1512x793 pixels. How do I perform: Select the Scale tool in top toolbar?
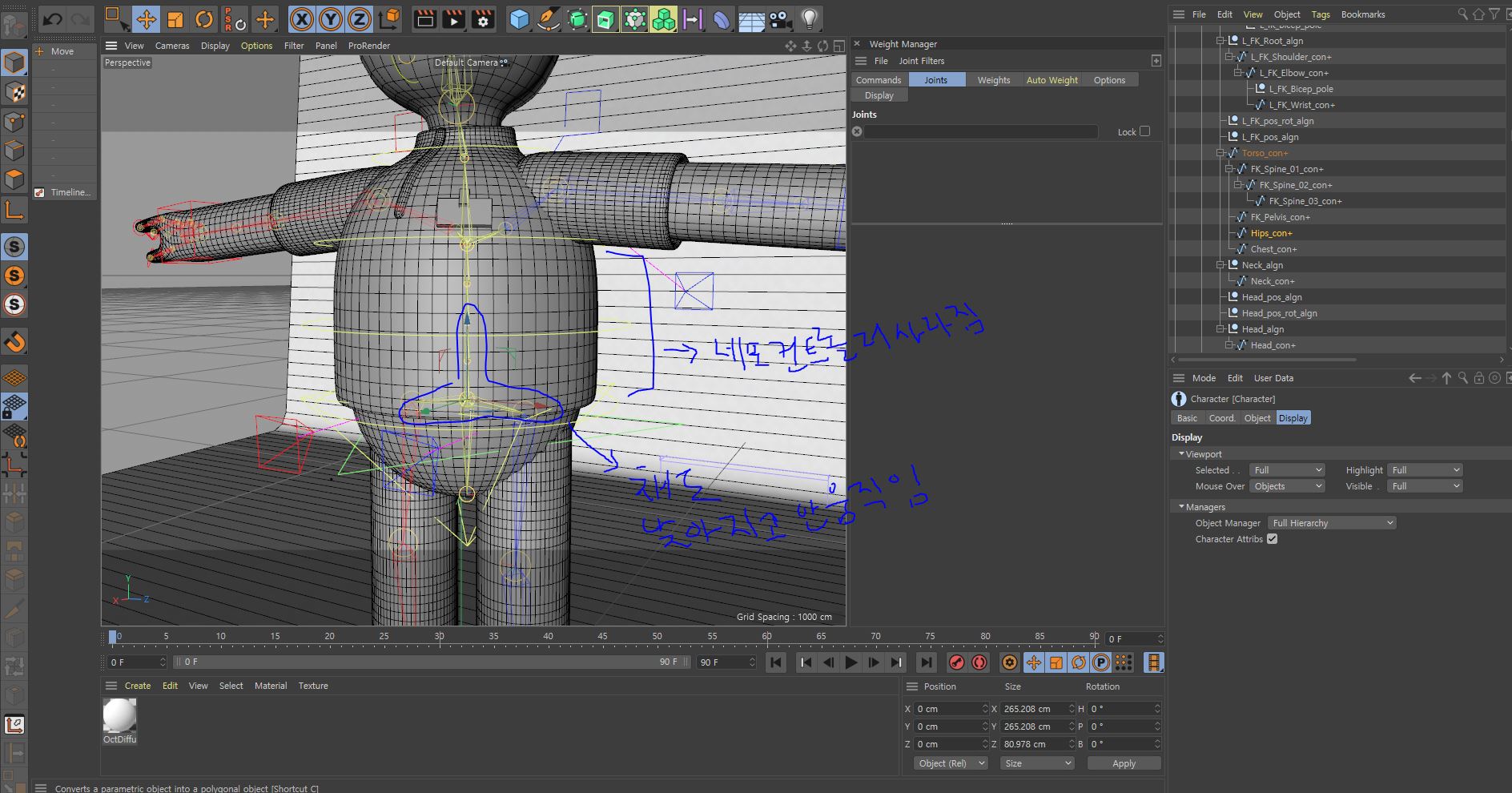coord(175,18)
